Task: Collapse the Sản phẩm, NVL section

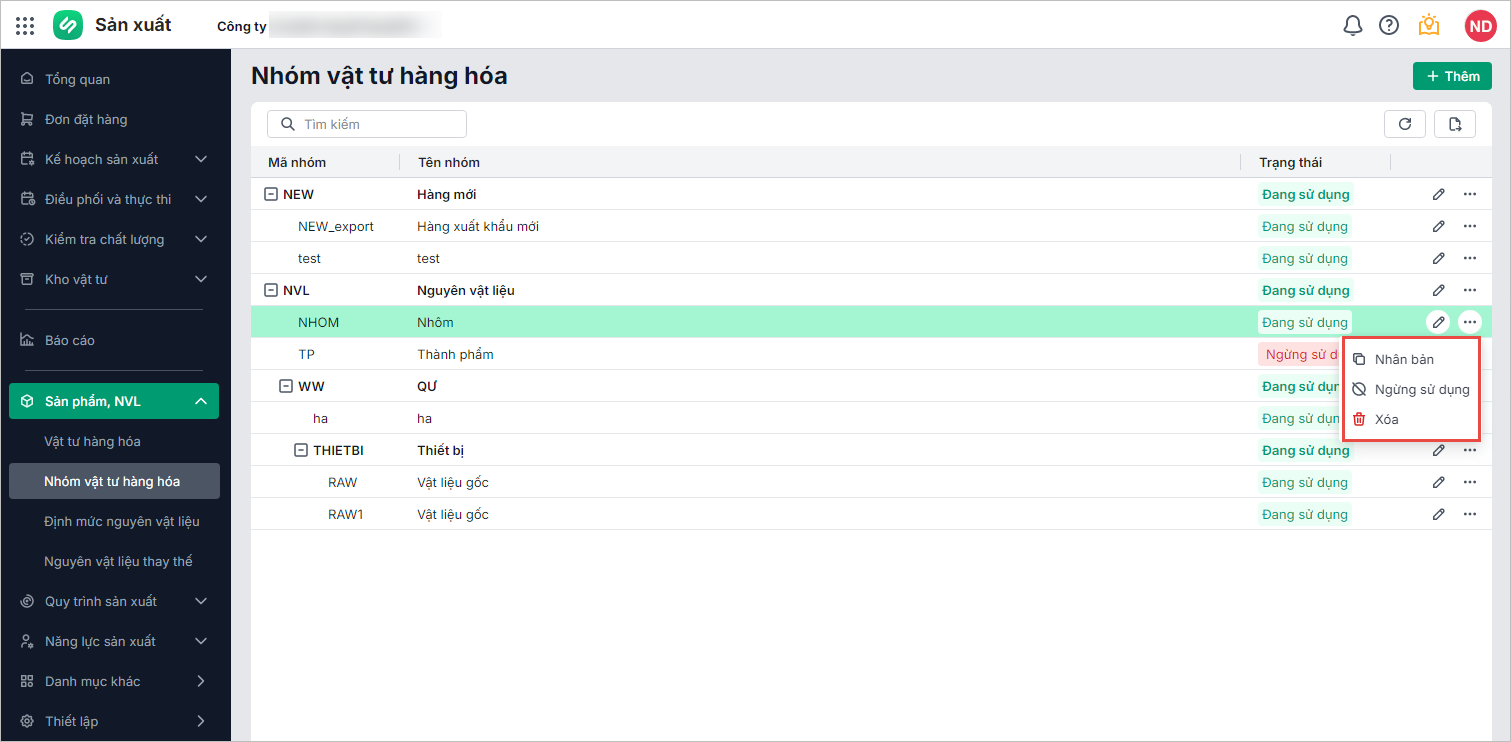Action: coord(201,401)
